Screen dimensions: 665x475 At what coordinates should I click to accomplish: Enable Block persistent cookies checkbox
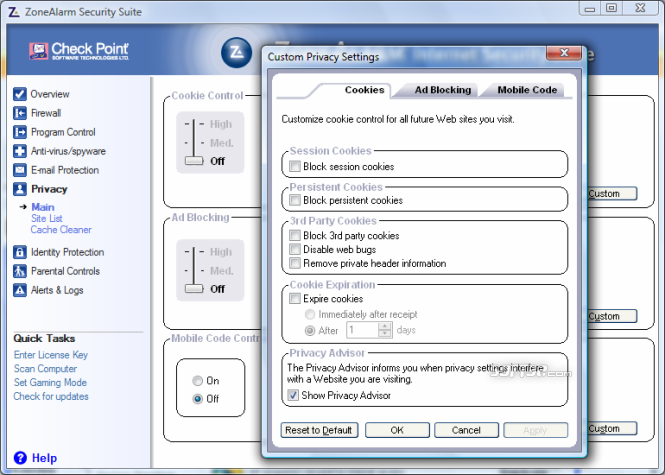click(295, 200)
